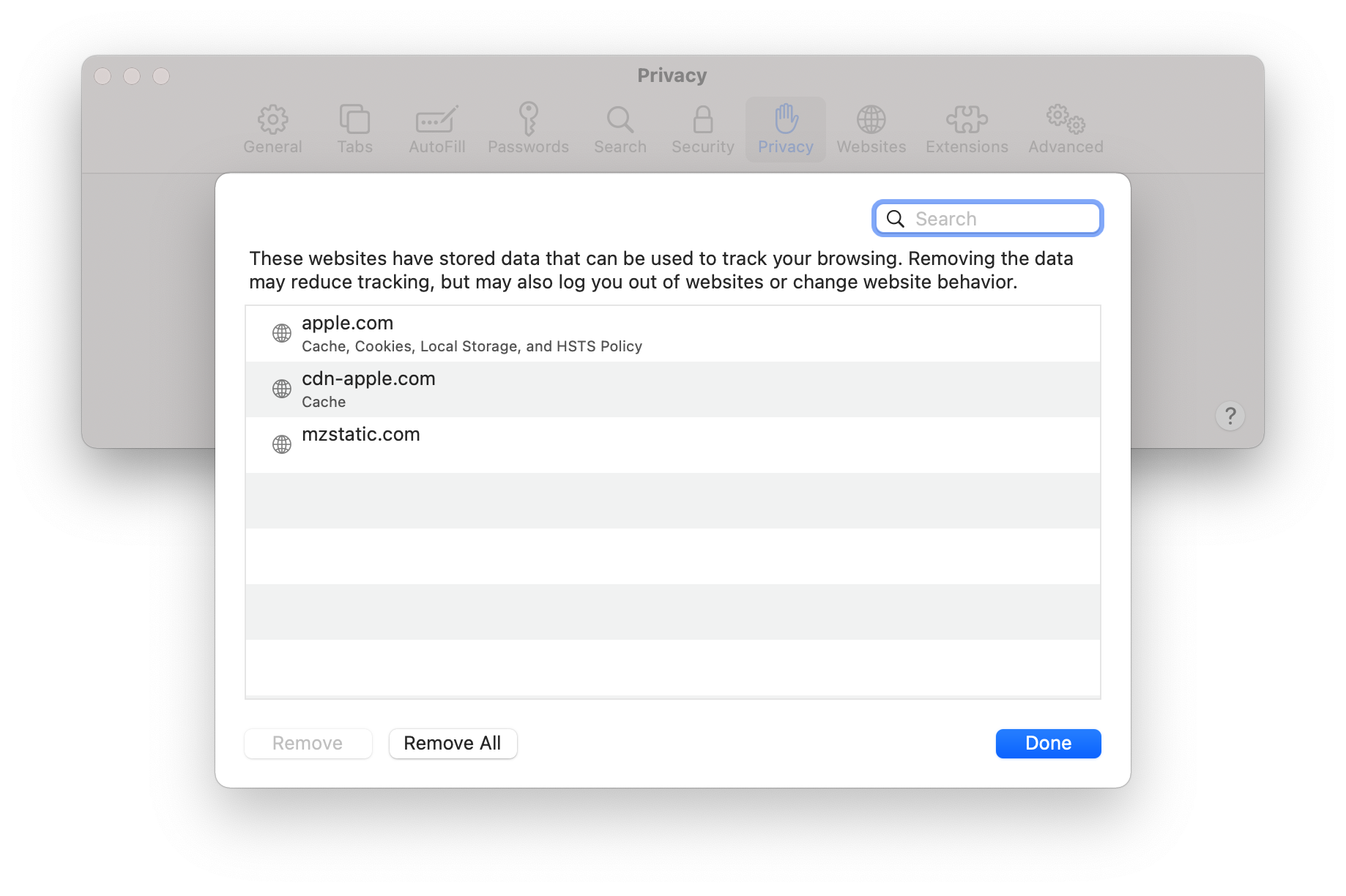The width and height of the screenshot is (1346, 896).
Task: Select the Privacy hand icon tab
Action: coord(786,129)
